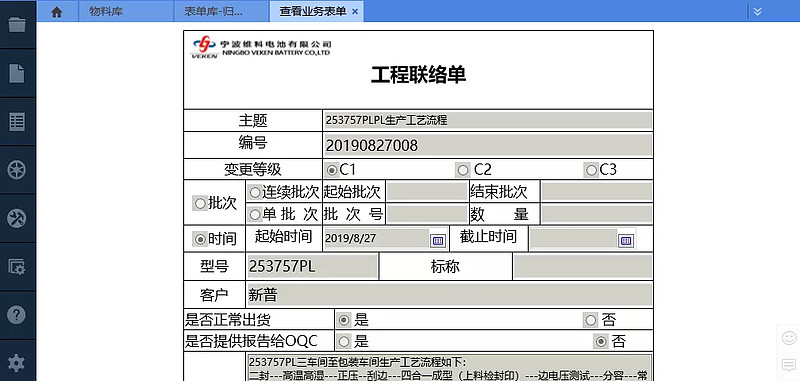Switch to the 物料库 tab

tap(126, 11)
